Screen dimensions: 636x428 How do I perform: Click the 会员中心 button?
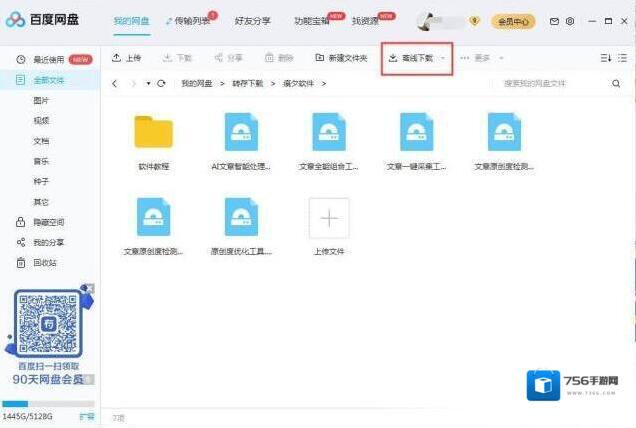(x=515, y=21)
